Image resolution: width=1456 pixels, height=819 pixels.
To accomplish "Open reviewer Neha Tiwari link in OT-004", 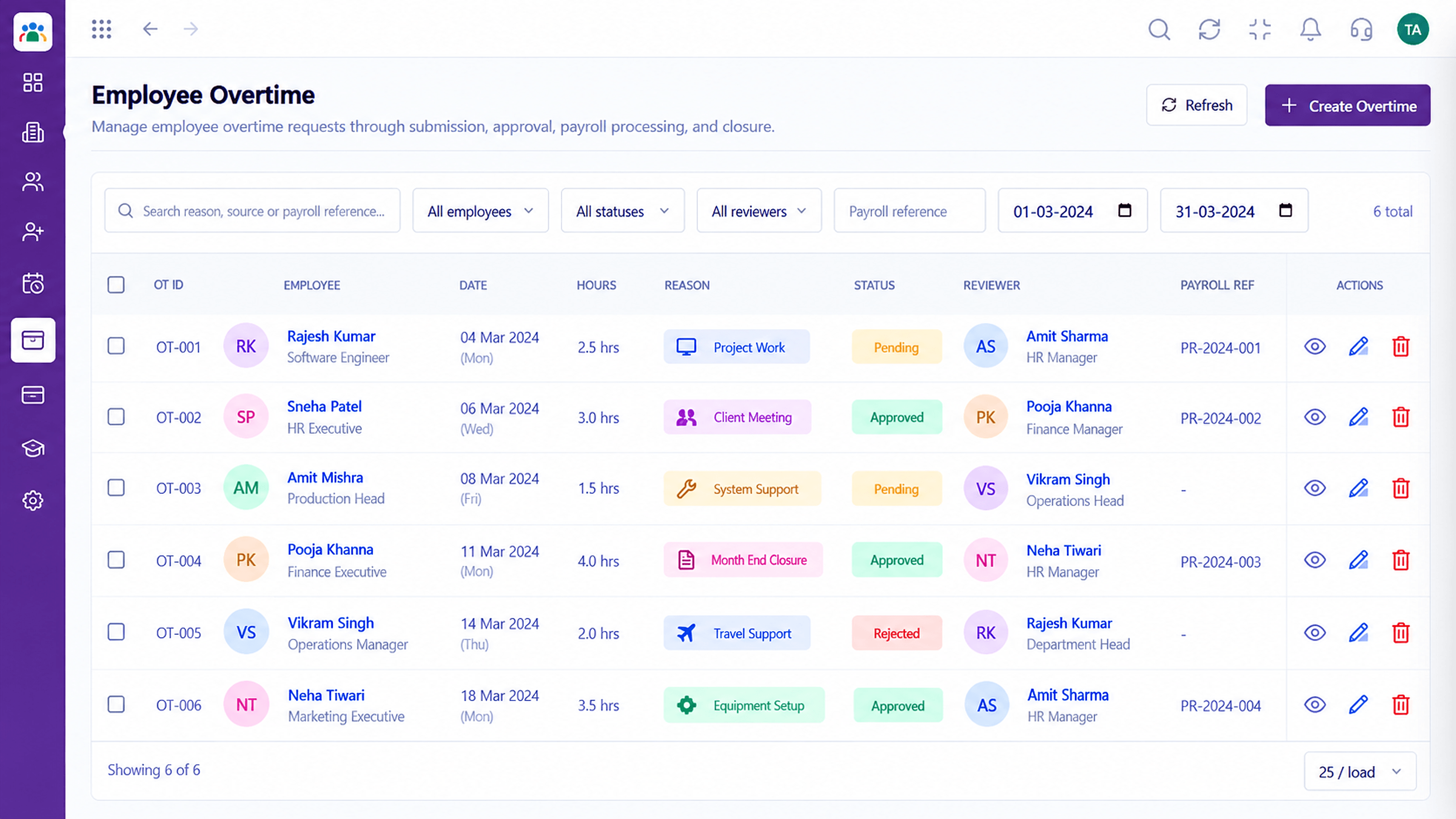I will pos(1064,550).
